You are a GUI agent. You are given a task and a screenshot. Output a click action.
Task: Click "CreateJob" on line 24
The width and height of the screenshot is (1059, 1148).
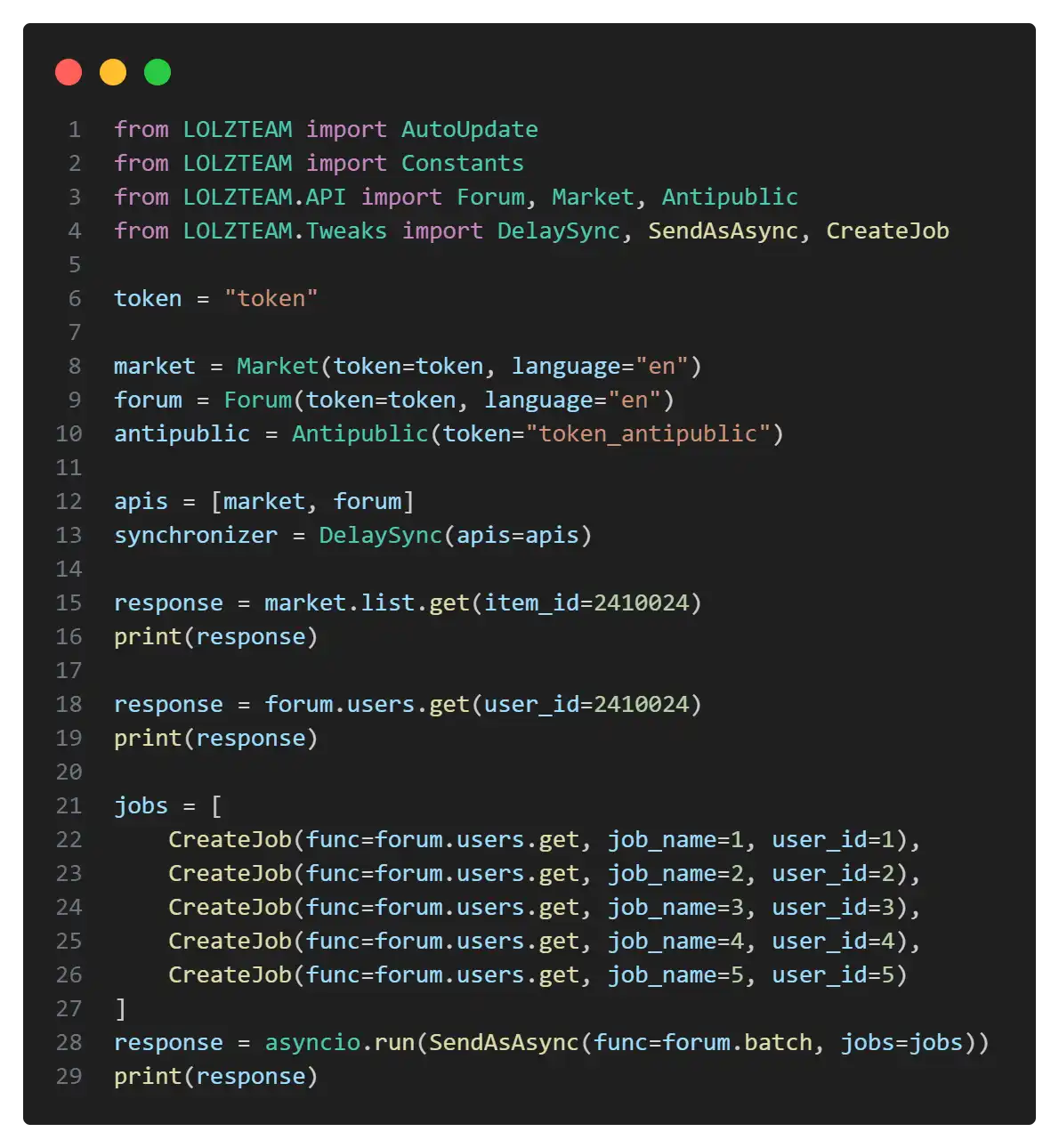click(x=230, y=908)
